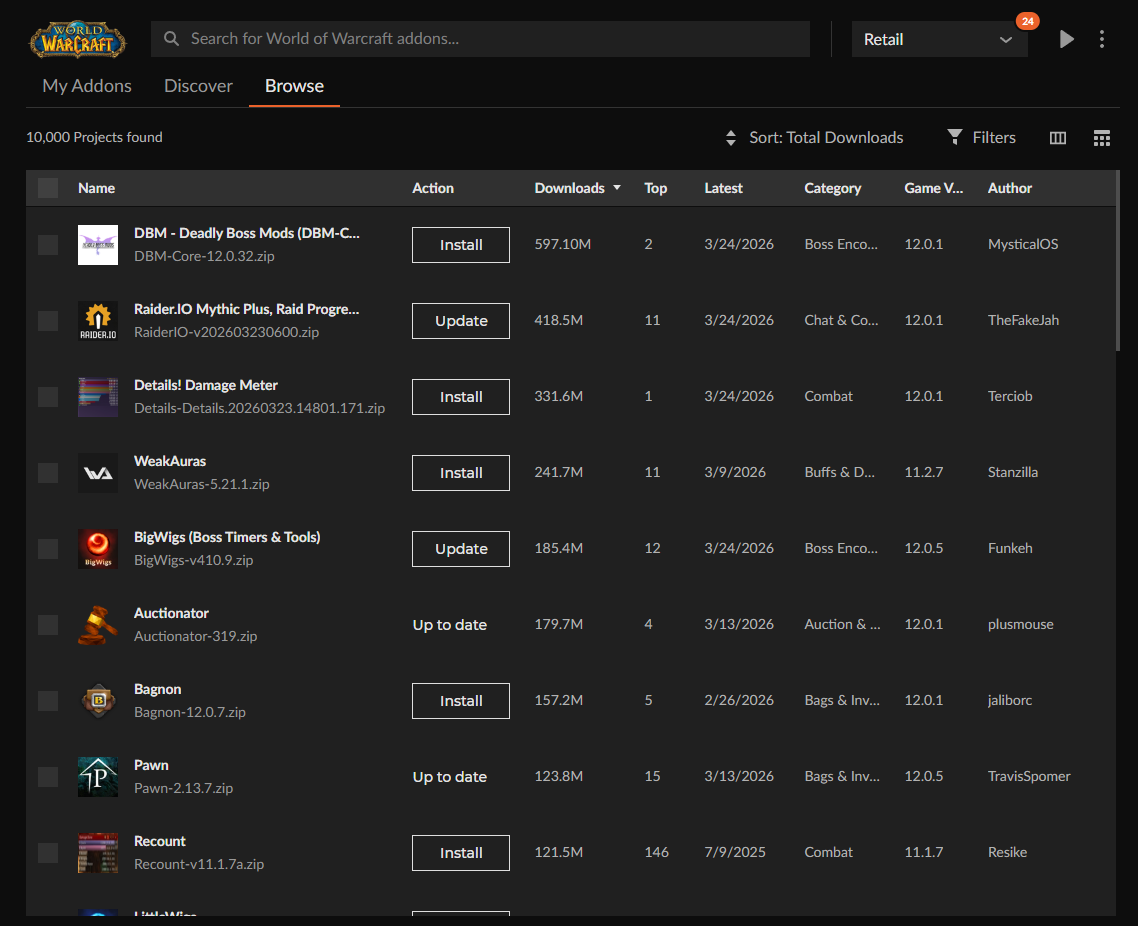1138x926 pixels.
Task: Sort by Category column header
Action: [x=832, y=188]
